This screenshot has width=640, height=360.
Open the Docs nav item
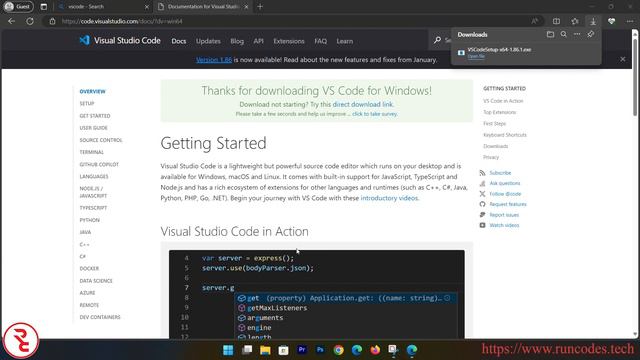pyautogui.click(x=179, y=41)
